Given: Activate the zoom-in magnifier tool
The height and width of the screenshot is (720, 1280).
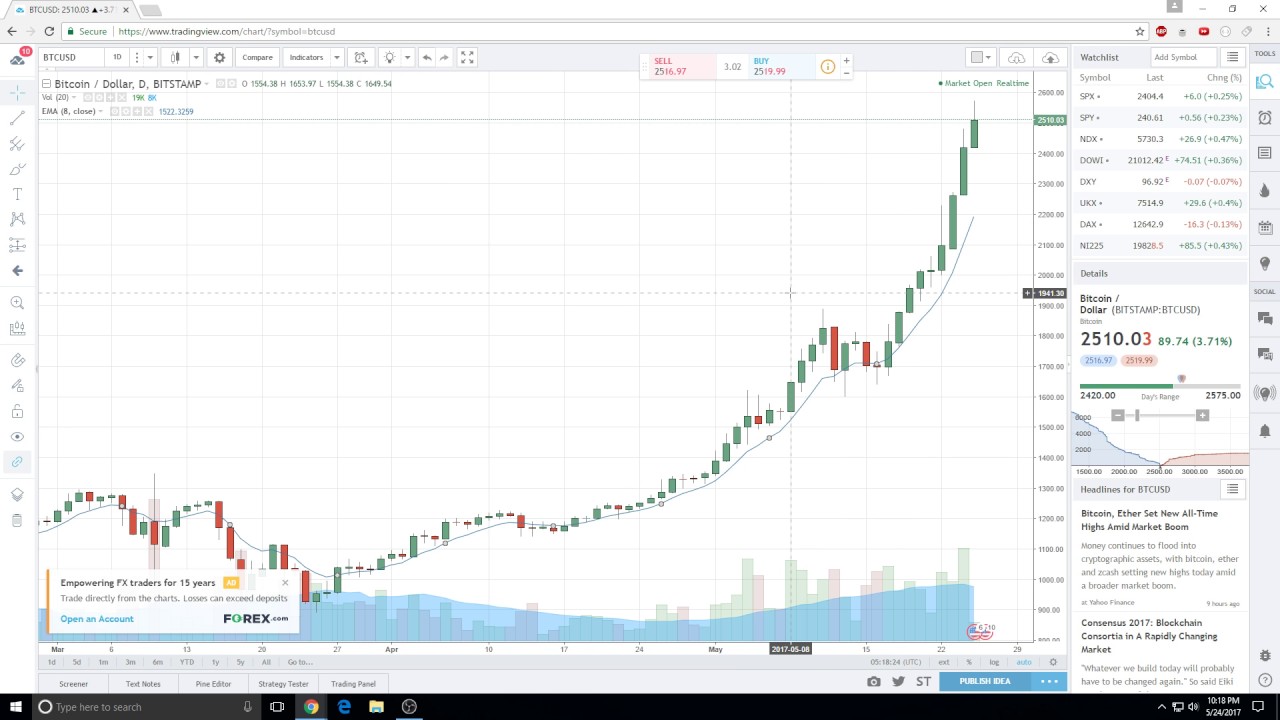Looking at the screenshot, I should 17,302.
